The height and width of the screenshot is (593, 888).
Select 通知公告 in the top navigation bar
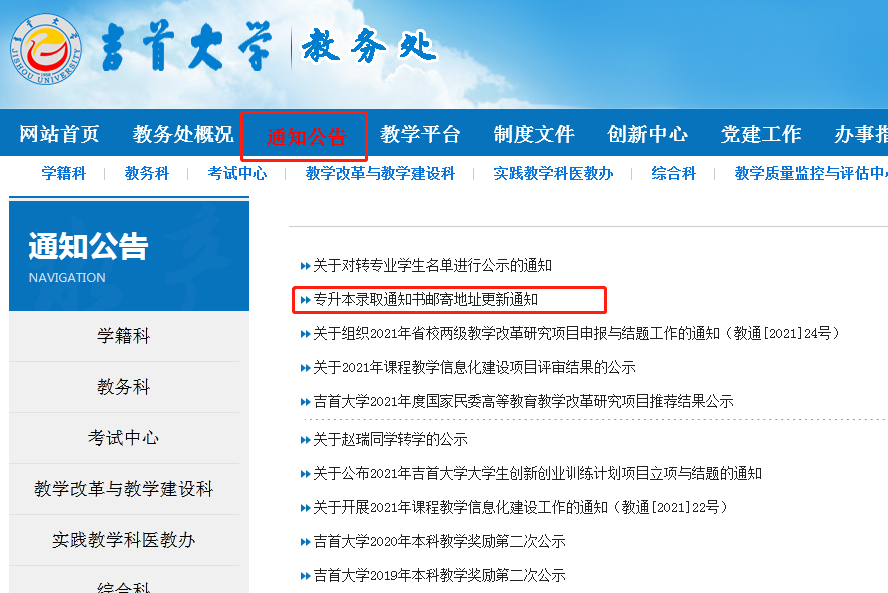click(306, 136)
